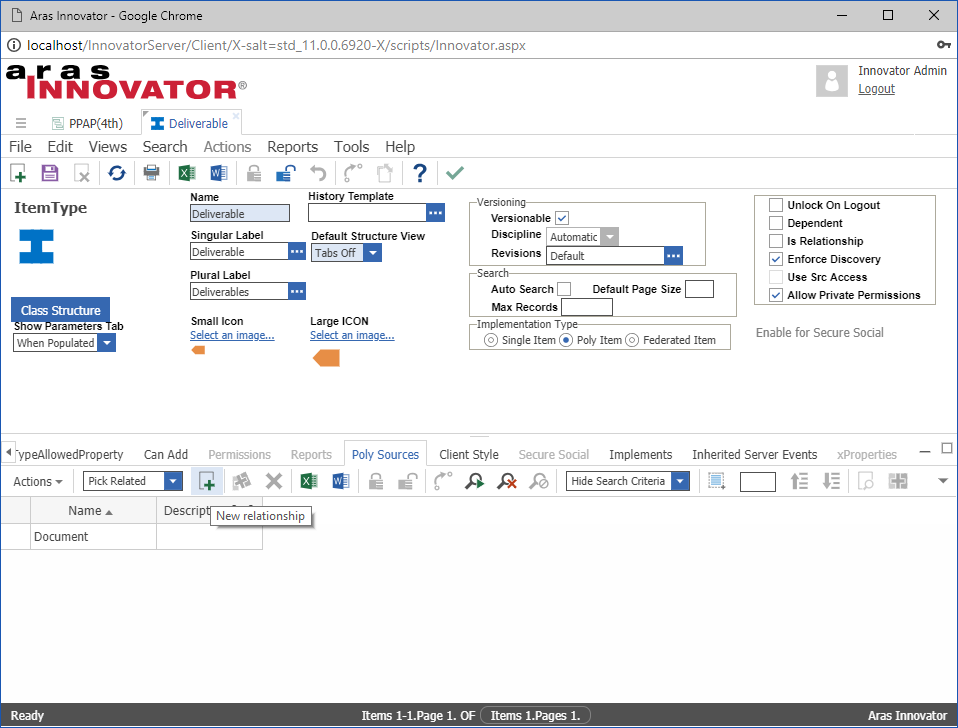The width and height of the screenshot is (958, 728).
Task: Toggle the Versionable checkbox
Action: pyautogui.click(x=561, y=217)
